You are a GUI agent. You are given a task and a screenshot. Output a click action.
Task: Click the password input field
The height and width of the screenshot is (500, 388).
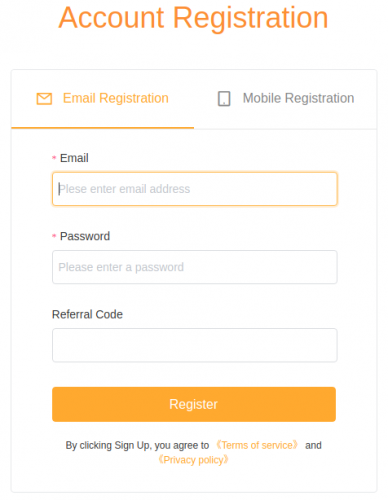[x=195, y=267]
